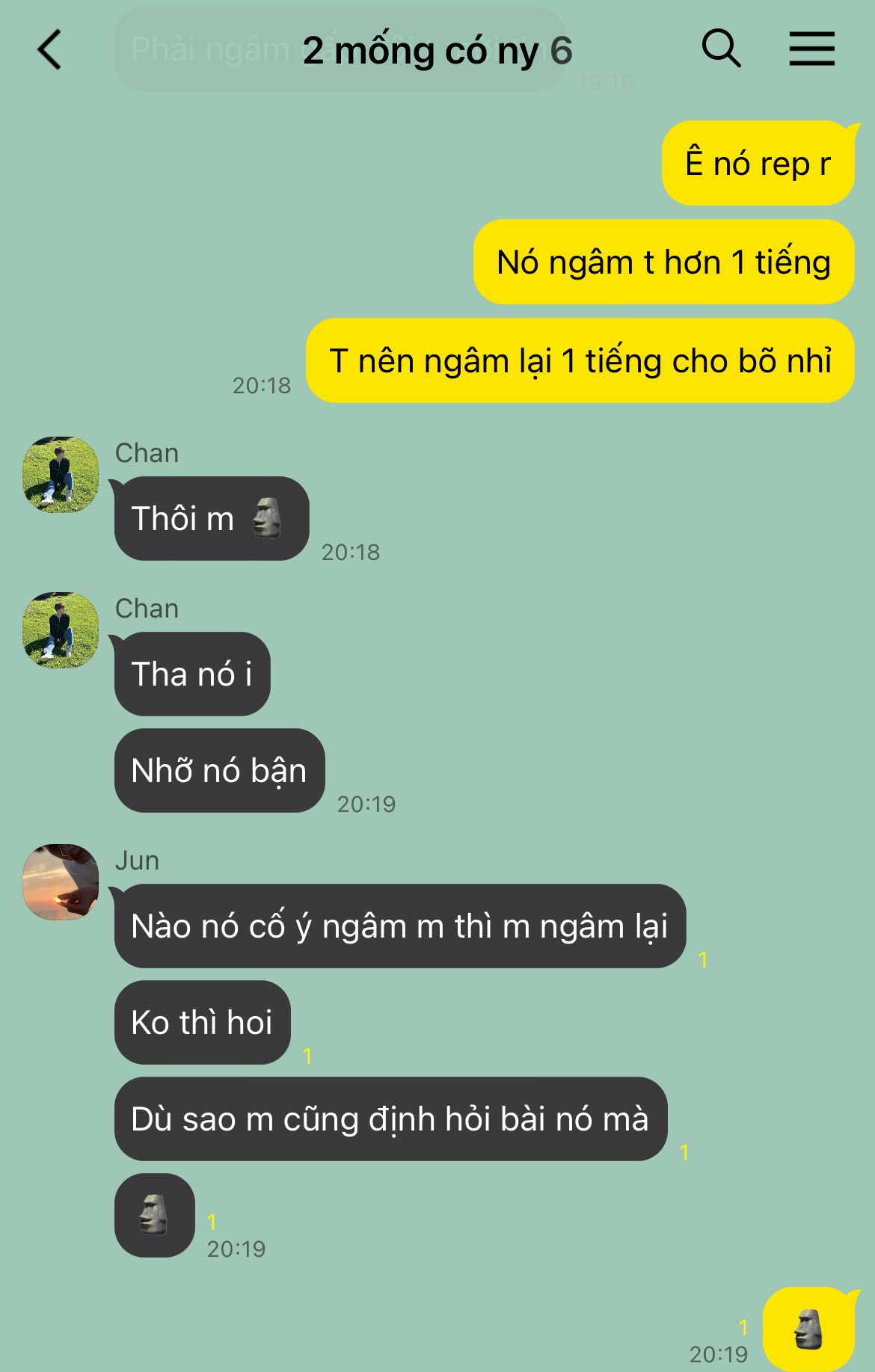Tap "Dù sao m cũng định hỏi bài nó mà"
The width and height of the screenshot is (875, 1372).
coord(390,1119)
